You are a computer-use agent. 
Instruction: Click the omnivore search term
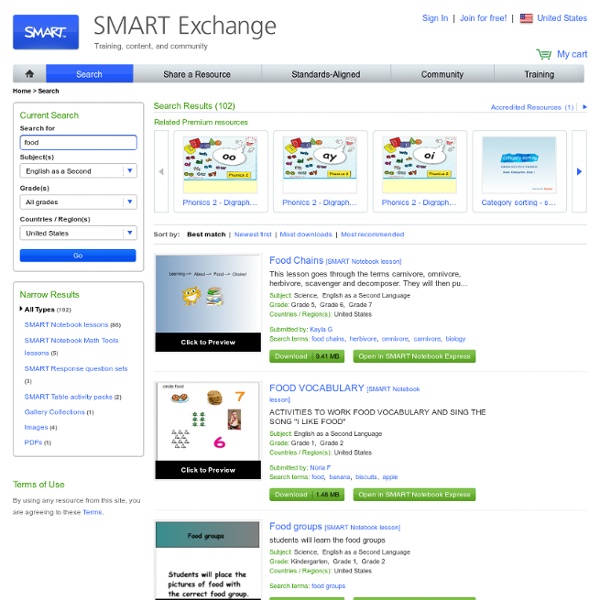(395, 339)
